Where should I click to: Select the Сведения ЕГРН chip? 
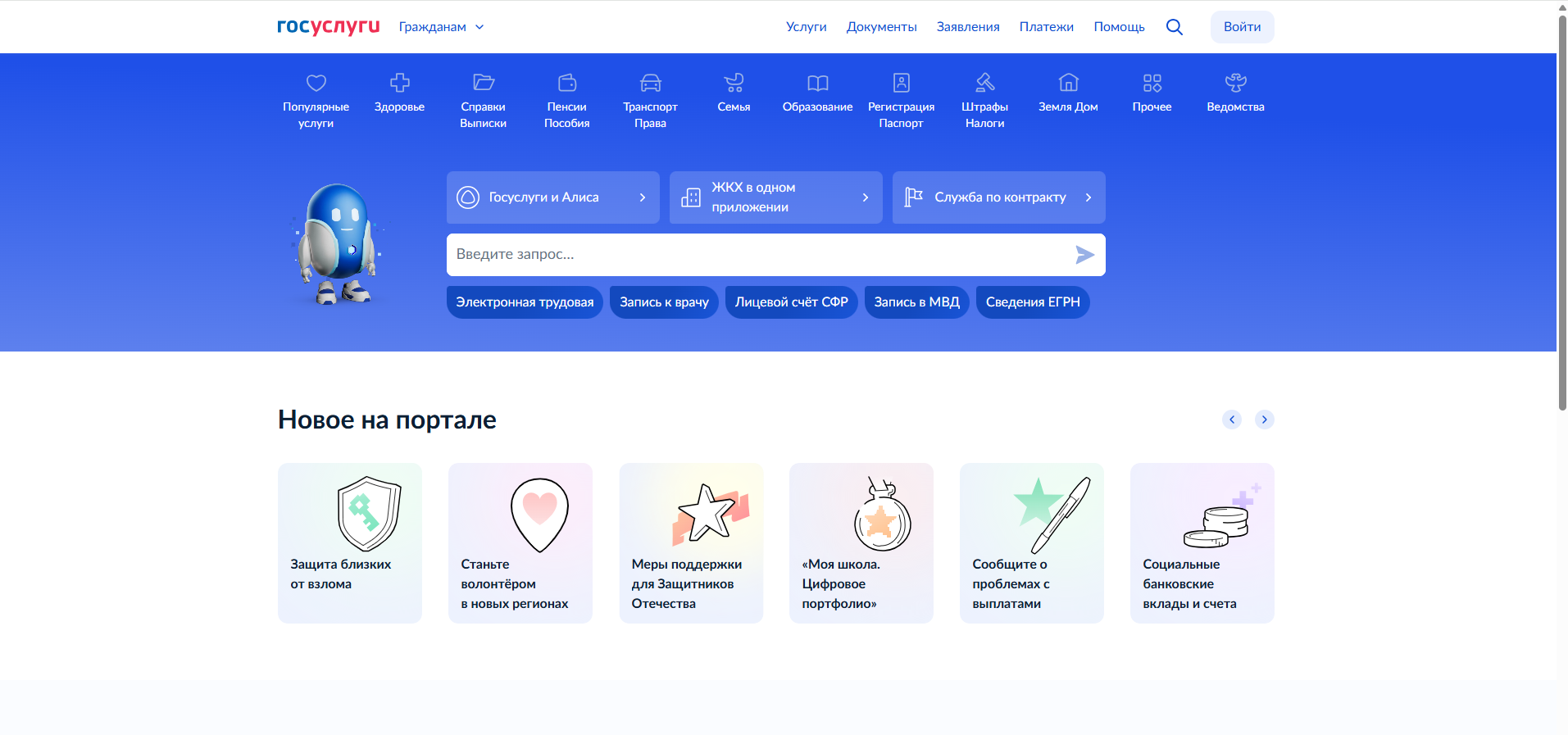tap(1033, 302)
